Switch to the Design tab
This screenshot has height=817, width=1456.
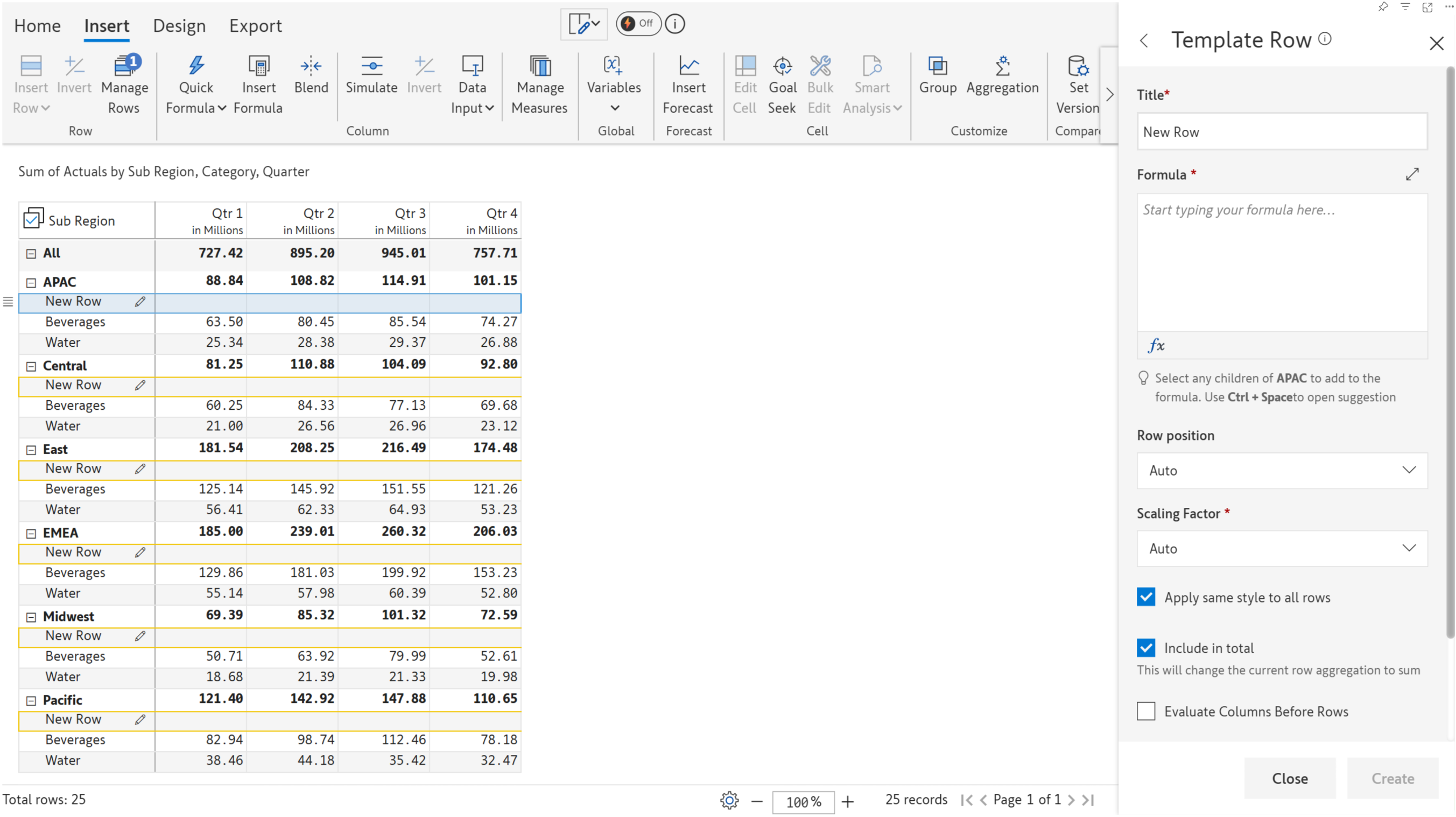point(179,26)
